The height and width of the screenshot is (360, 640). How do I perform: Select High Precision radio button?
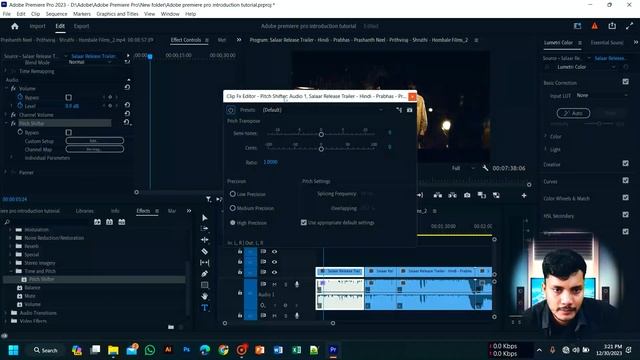pos(233,223)
